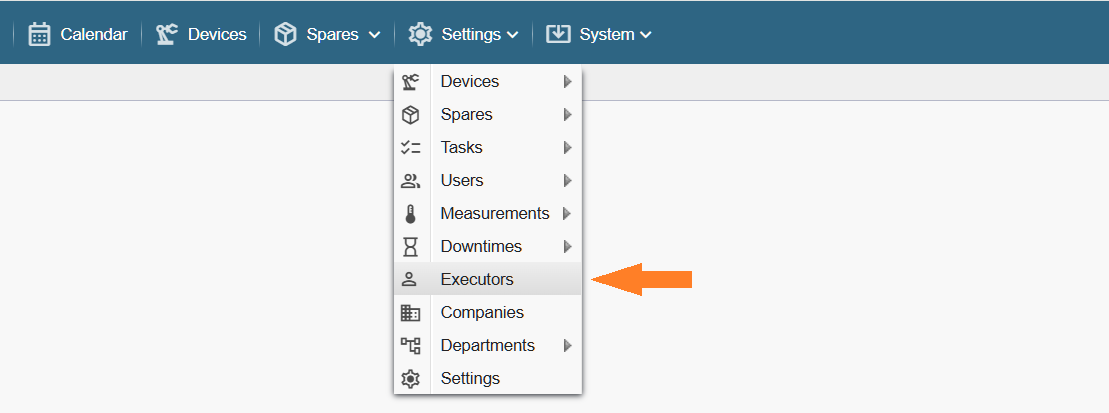Click the robot arm Devices icon in the navbar
The width and height of the screenshot is (1109, 413).
[167, 34]
